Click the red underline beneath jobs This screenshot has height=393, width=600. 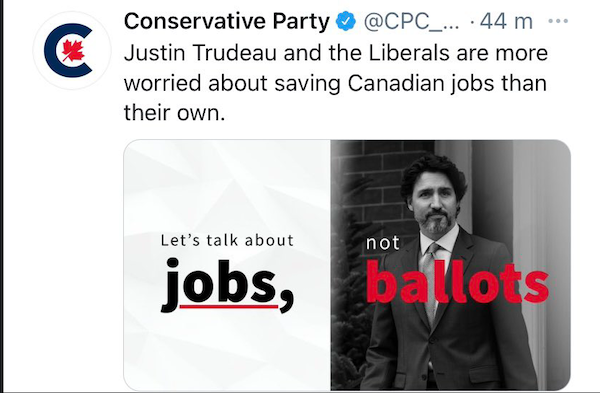click(229, 307)
